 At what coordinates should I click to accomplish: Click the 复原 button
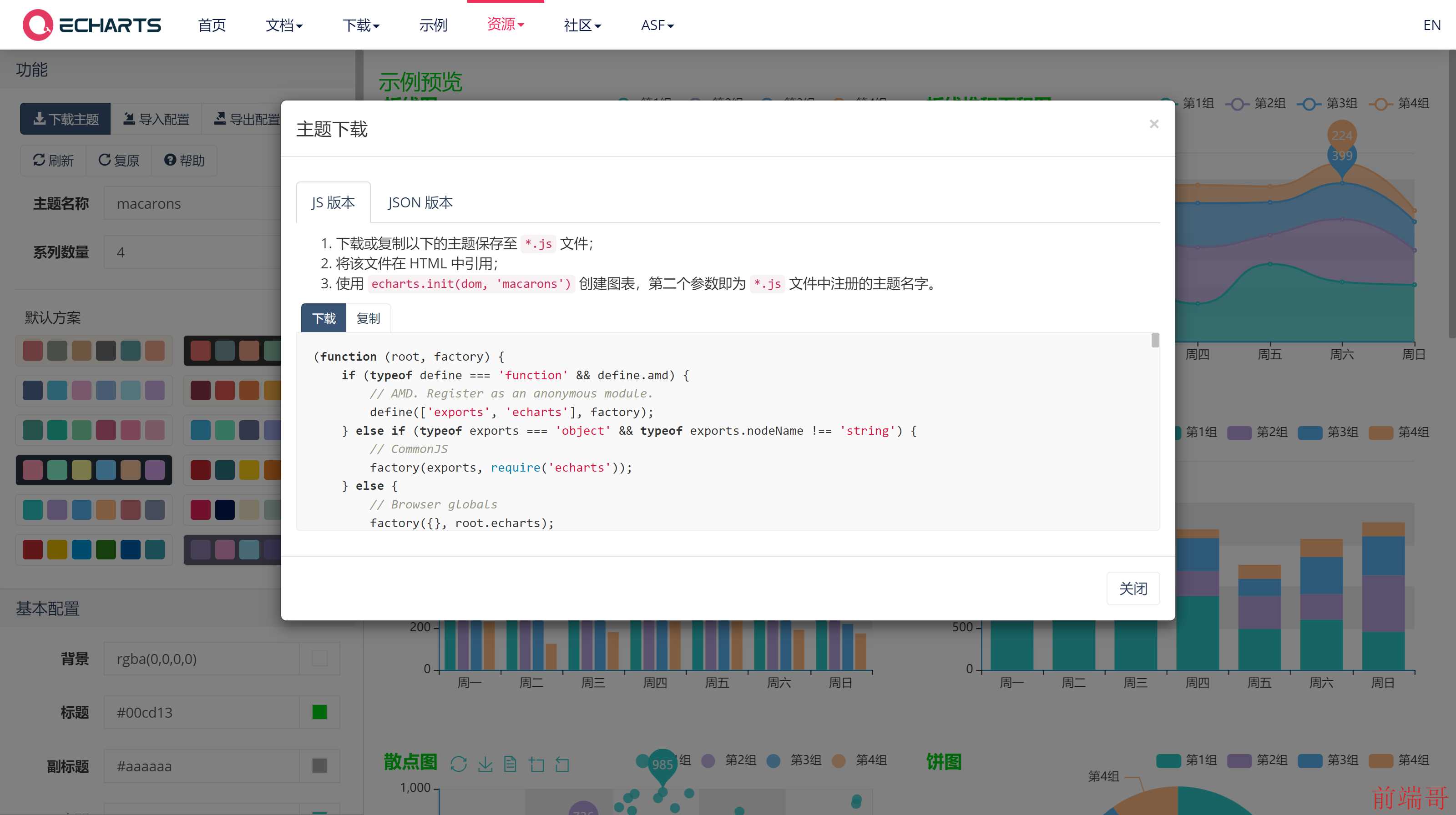click(119, 161)
